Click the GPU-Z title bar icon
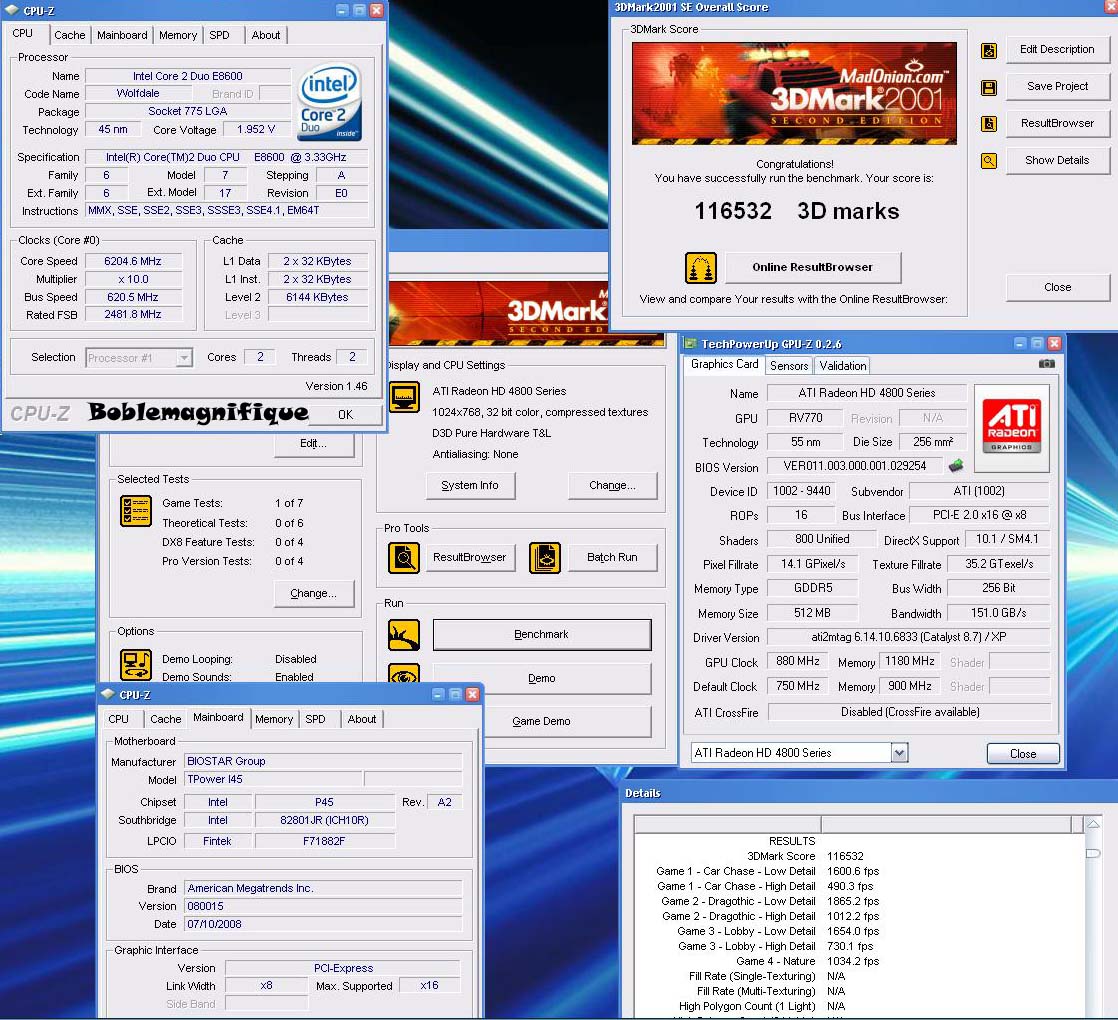This screenshot has width=1118, height=1020. (x=690, y=344)
